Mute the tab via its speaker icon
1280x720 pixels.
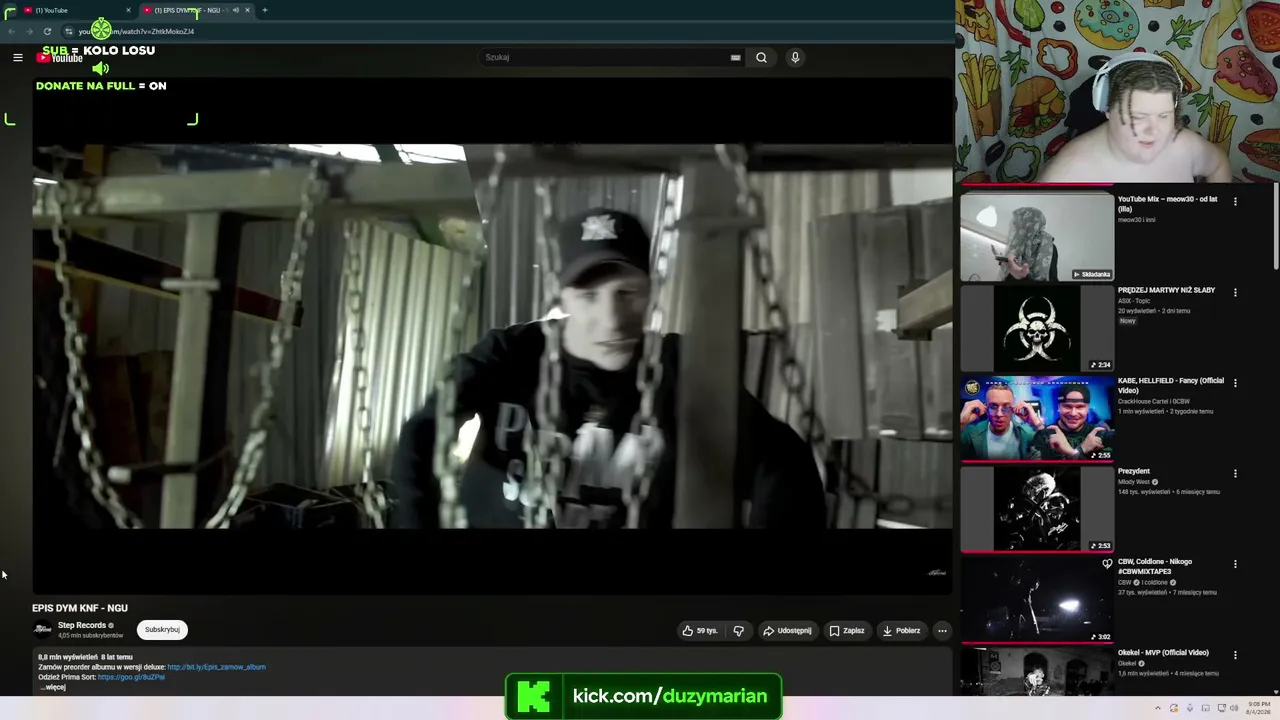coord(236,10)
